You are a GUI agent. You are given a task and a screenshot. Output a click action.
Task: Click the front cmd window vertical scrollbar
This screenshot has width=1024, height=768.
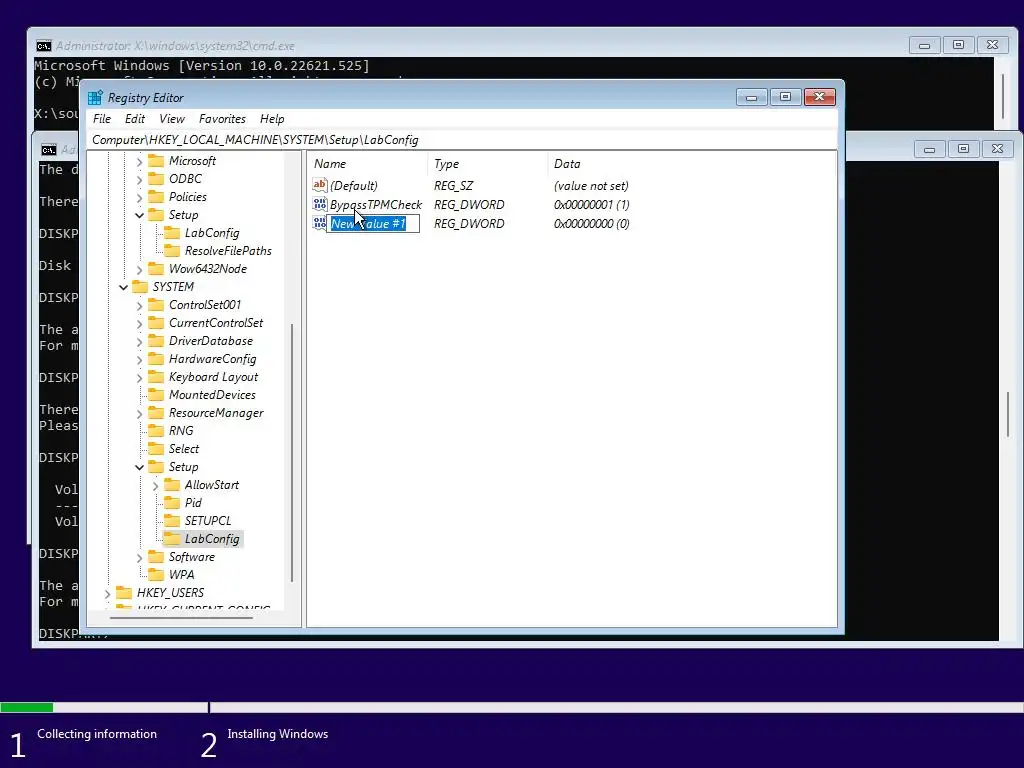(x=1008, y=415)
